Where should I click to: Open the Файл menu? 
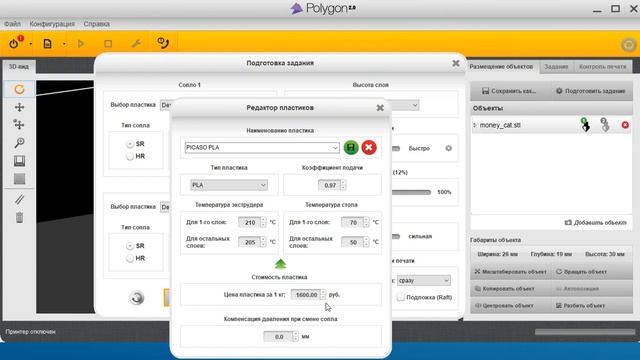pos(12,24)
